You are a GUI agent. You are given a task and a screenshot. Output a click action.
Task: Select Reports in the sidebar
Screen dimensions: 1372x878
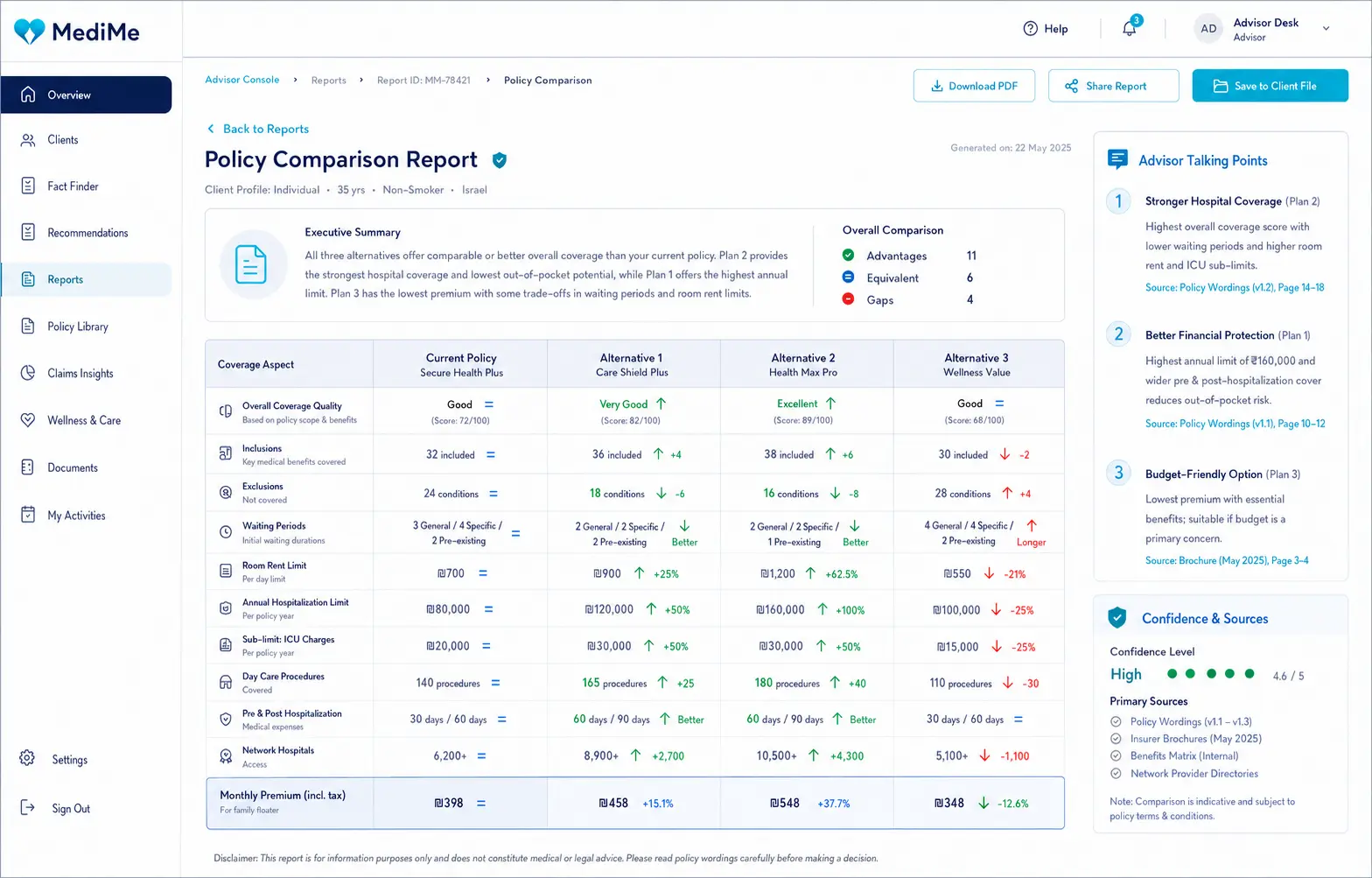click(x=86, y=279)
